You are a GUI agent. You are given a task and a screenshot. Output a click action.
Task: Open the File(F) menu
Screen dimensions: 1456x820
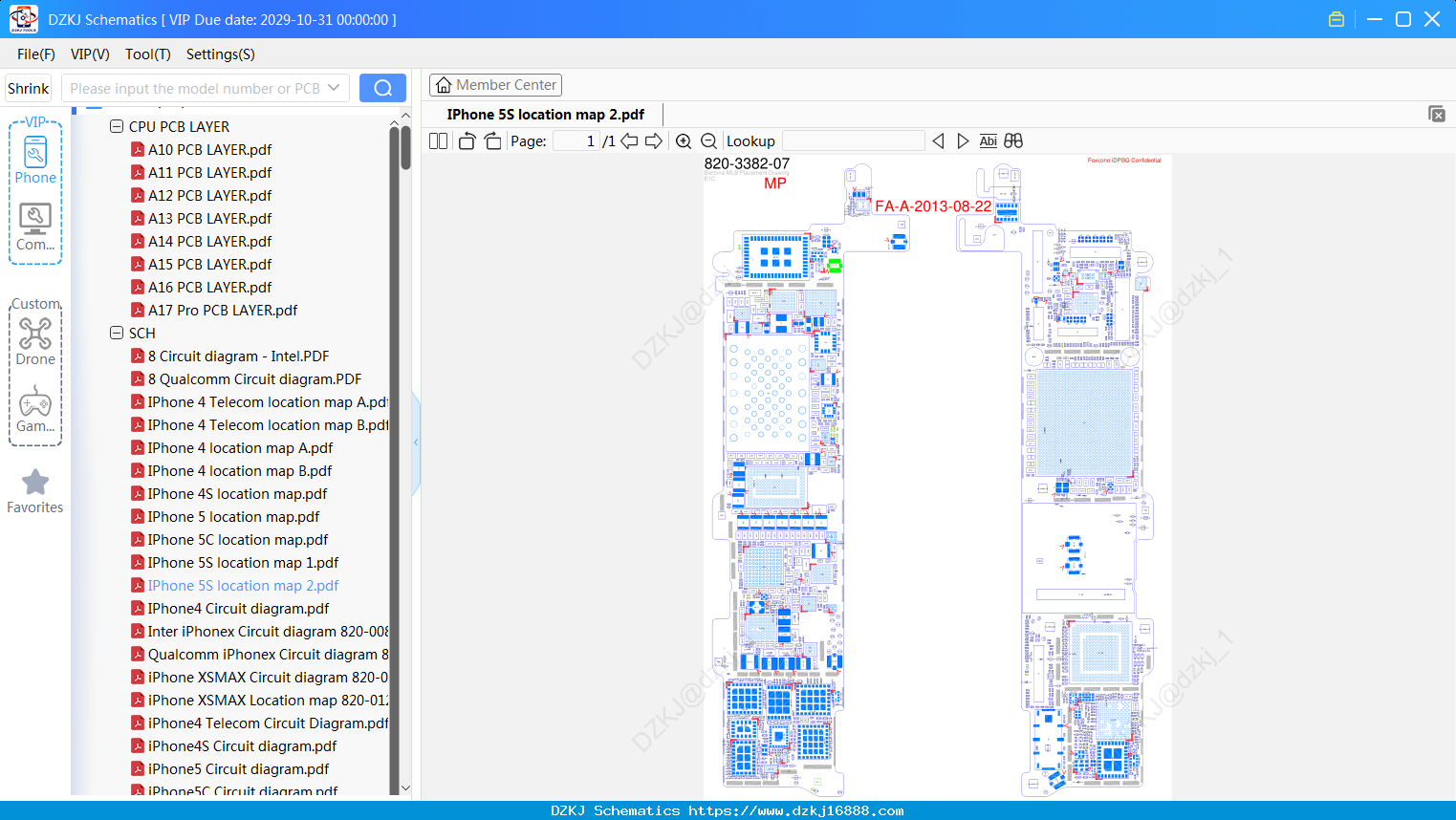pos(36,54)
